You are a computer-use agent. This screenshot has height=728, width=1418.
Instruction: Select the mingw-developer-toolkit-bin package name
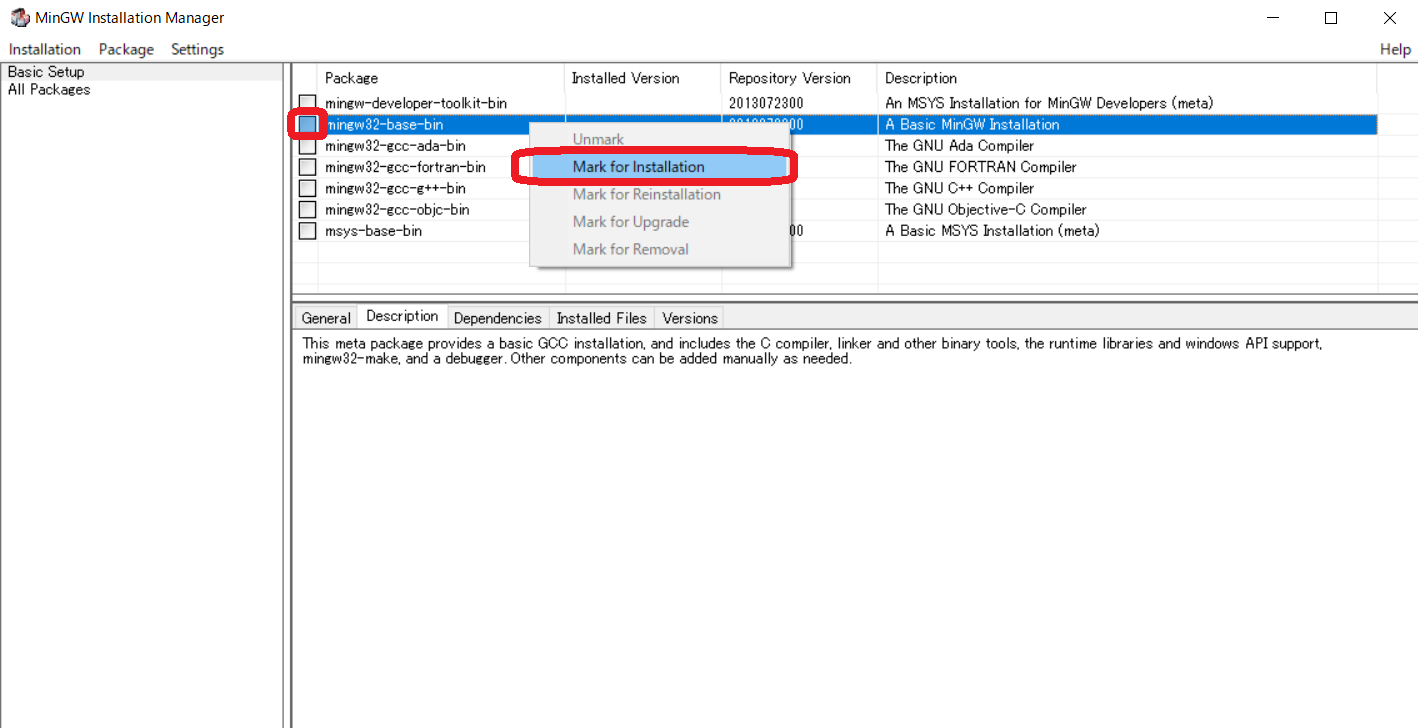[x=416, y=103]
